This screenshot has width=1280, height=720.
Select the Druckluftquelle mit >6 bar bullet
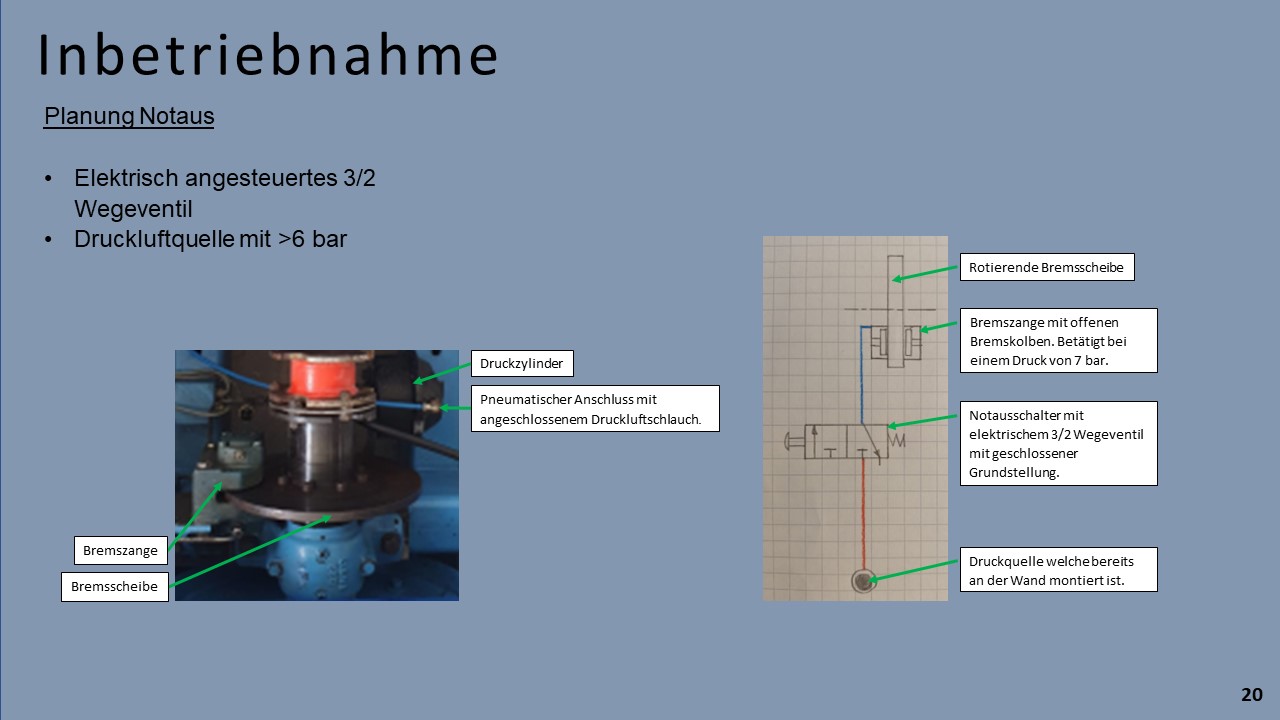[210, 239]
